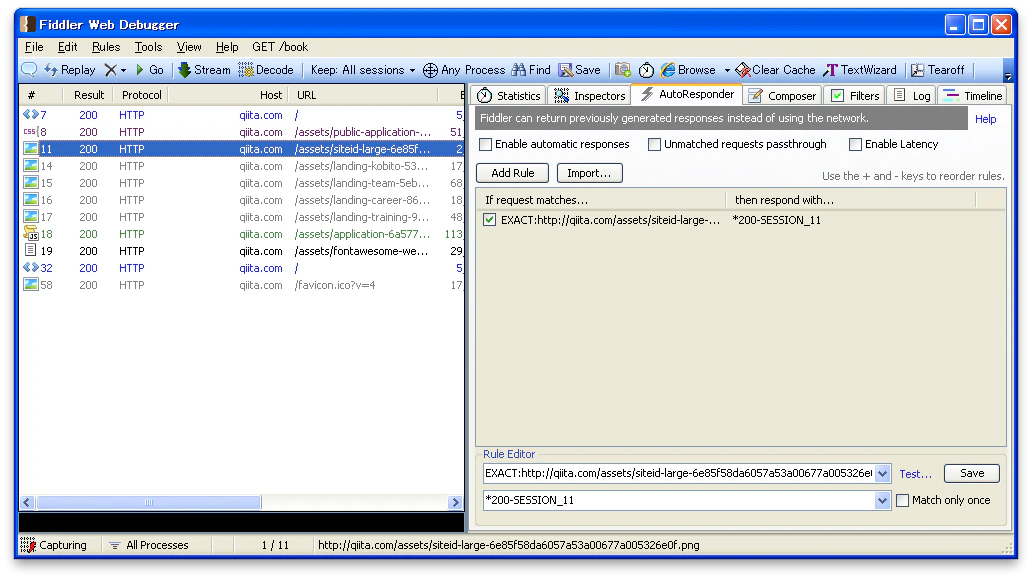The image size is (1032, 579).
Task: Open the AutoResponder Help link
Action: pos(985,119)
